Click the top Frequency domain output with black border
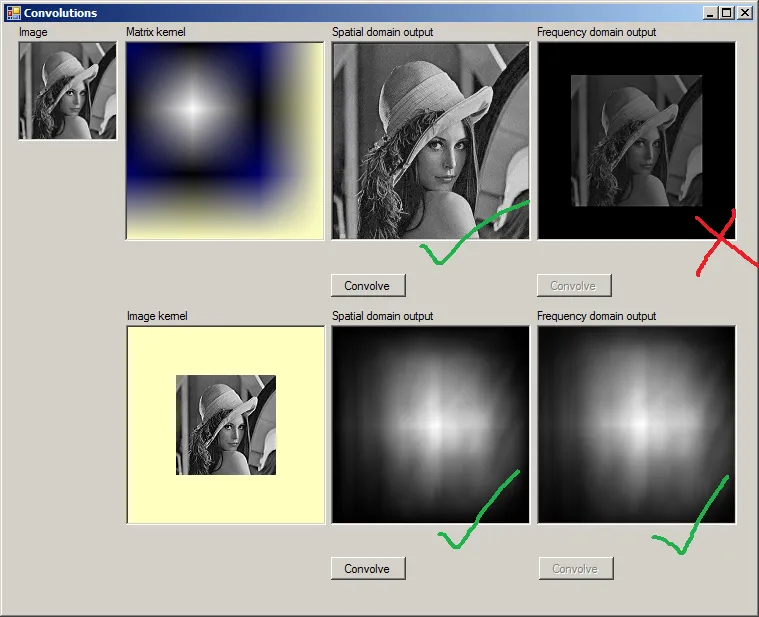Screen dimensions: 759x617 637,141
